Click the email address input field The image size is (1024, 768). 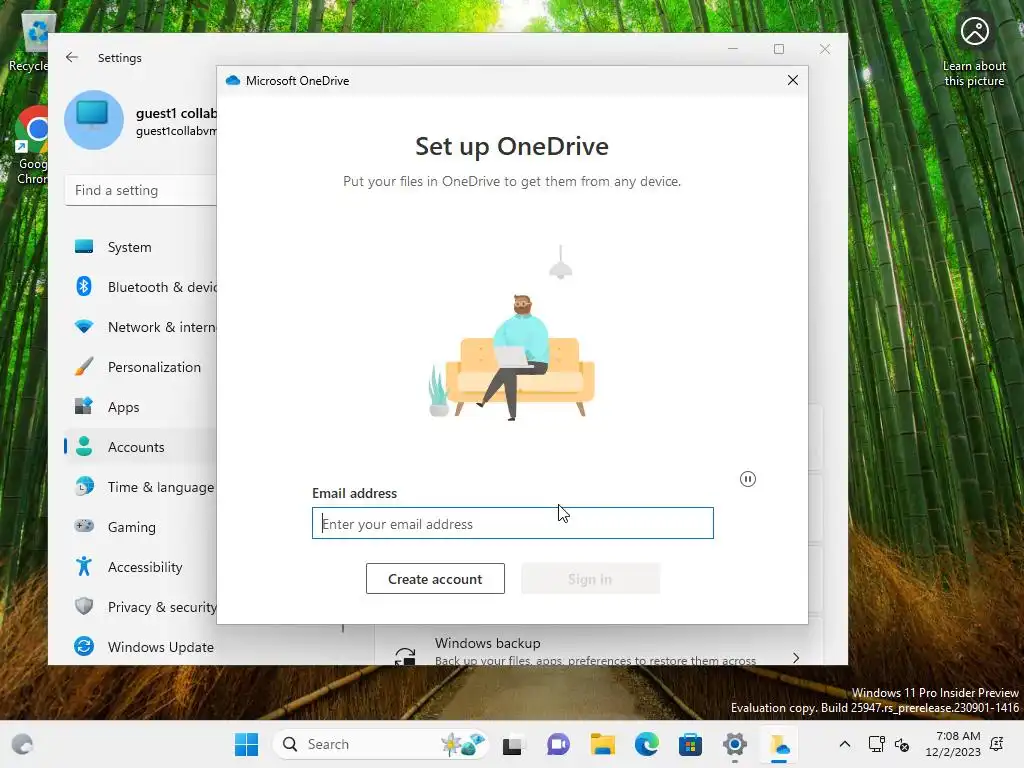click(x=513, y=523)
